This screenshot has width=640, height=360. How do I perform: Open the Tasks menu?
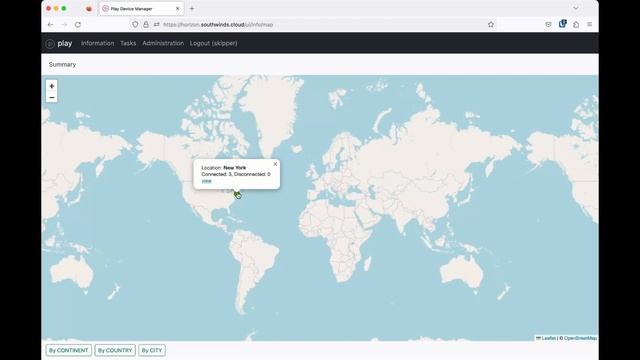coord(128,43)
